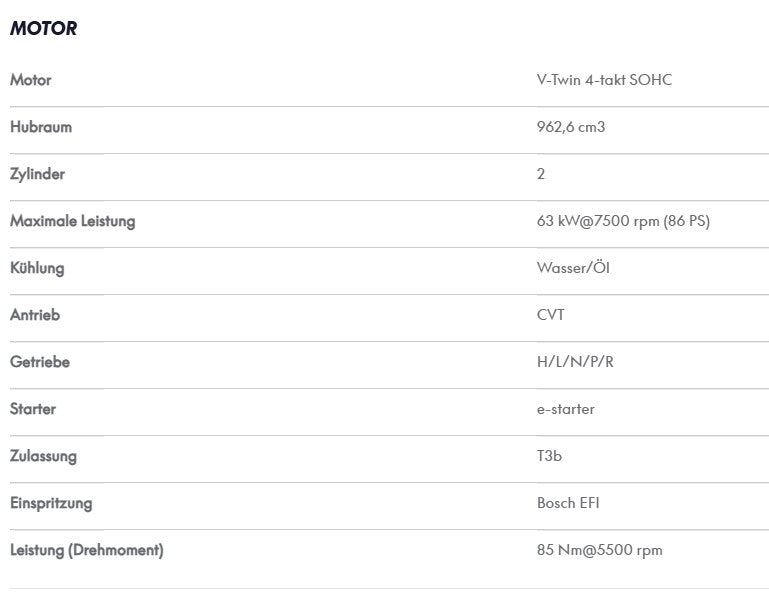Select the Getriebe row label
Image resolution: width=769 pixels, height=601 pixels.
point(40,362)
